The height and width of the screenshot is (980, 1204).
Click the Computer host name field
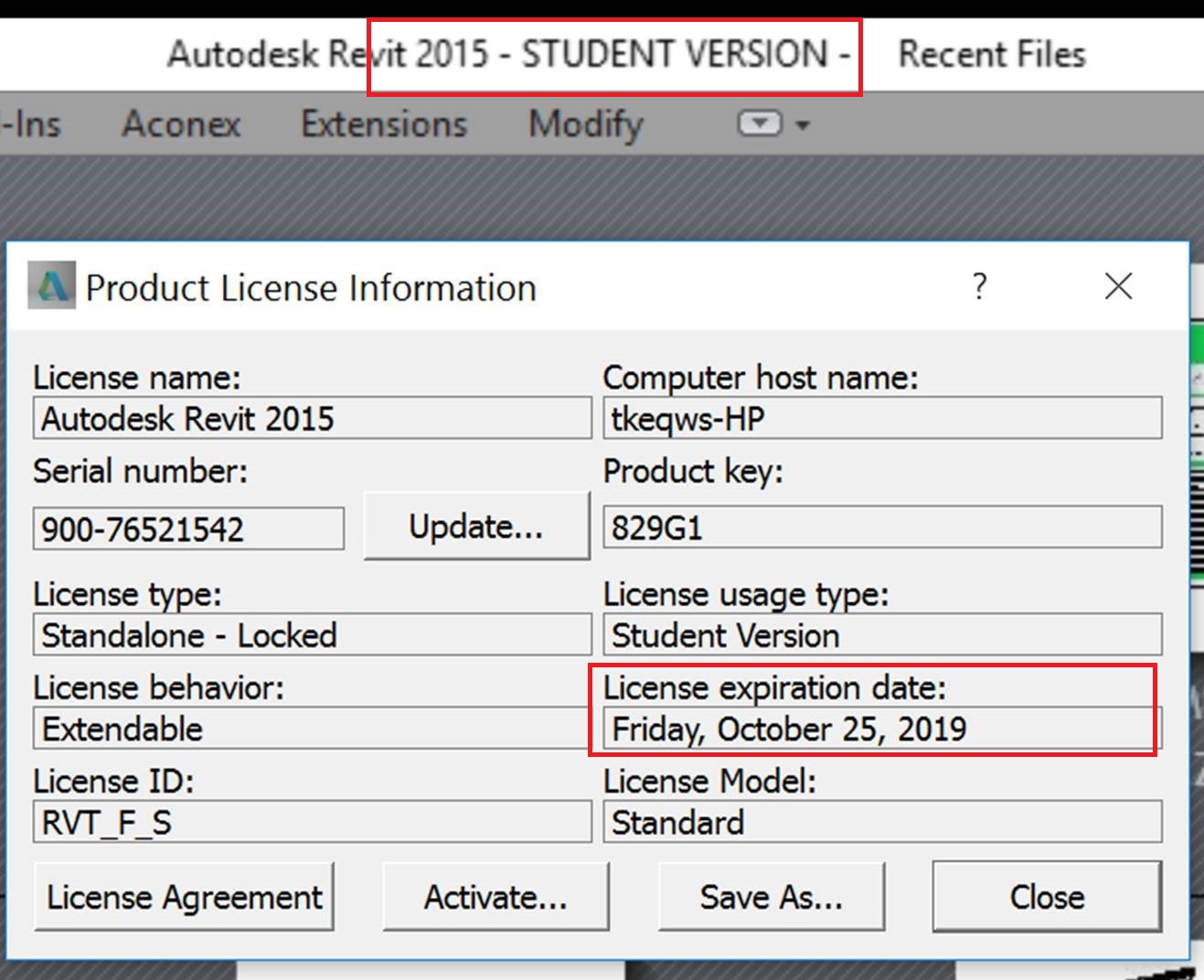[882, 419]
